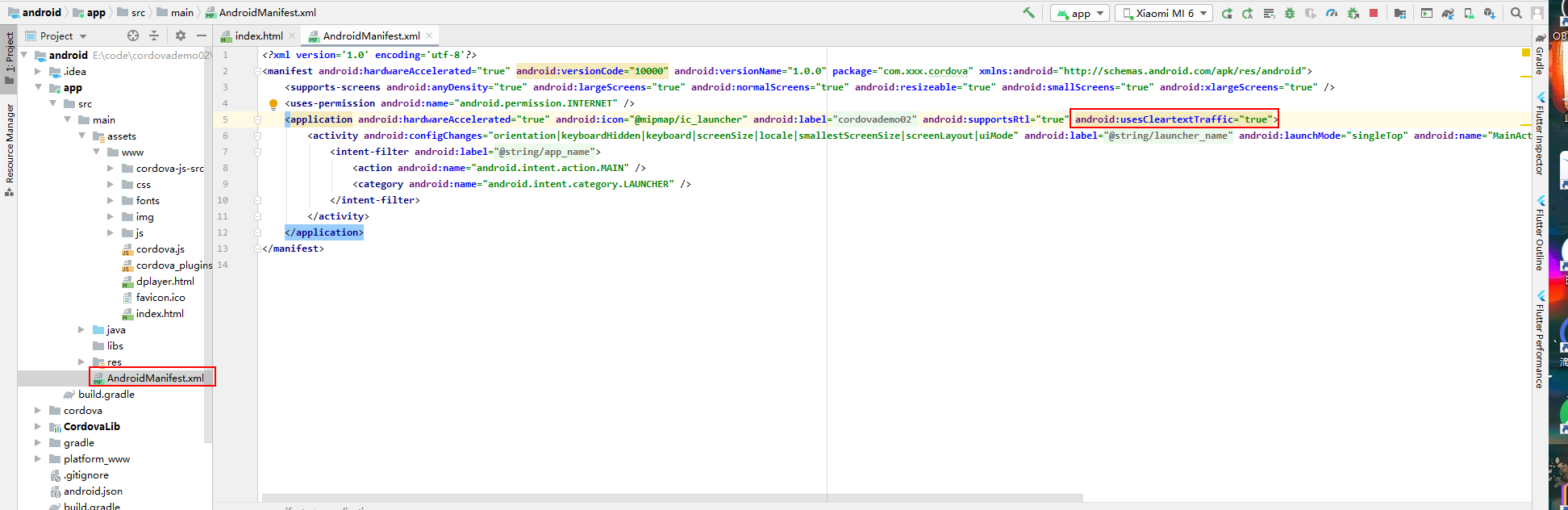Expand the css folder arrow
This screenshot has width=1568, height=510.
coord(111,184)
